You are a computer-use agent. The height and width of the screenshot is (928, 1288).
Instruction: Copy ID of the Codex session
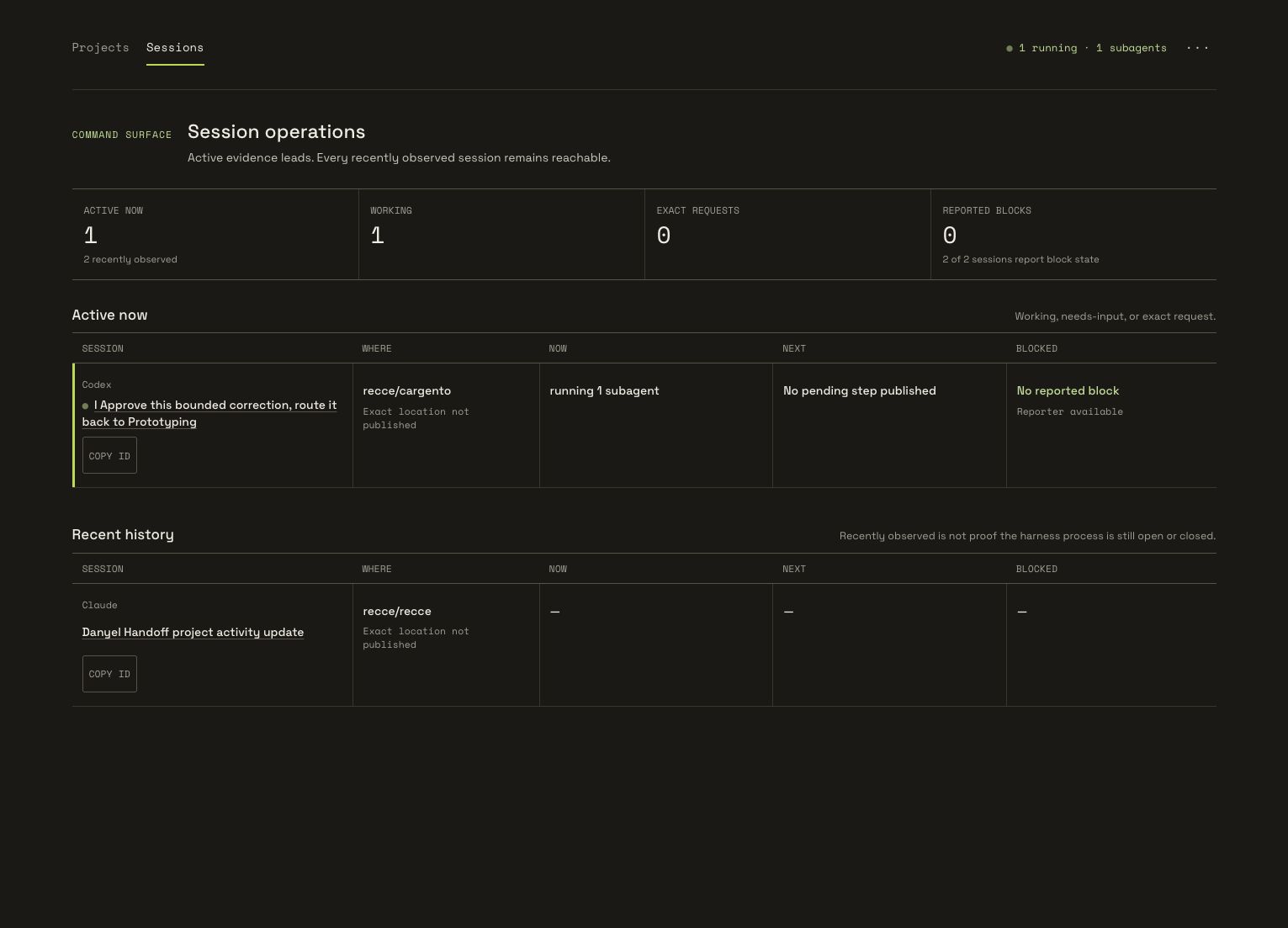pos(109,455)
